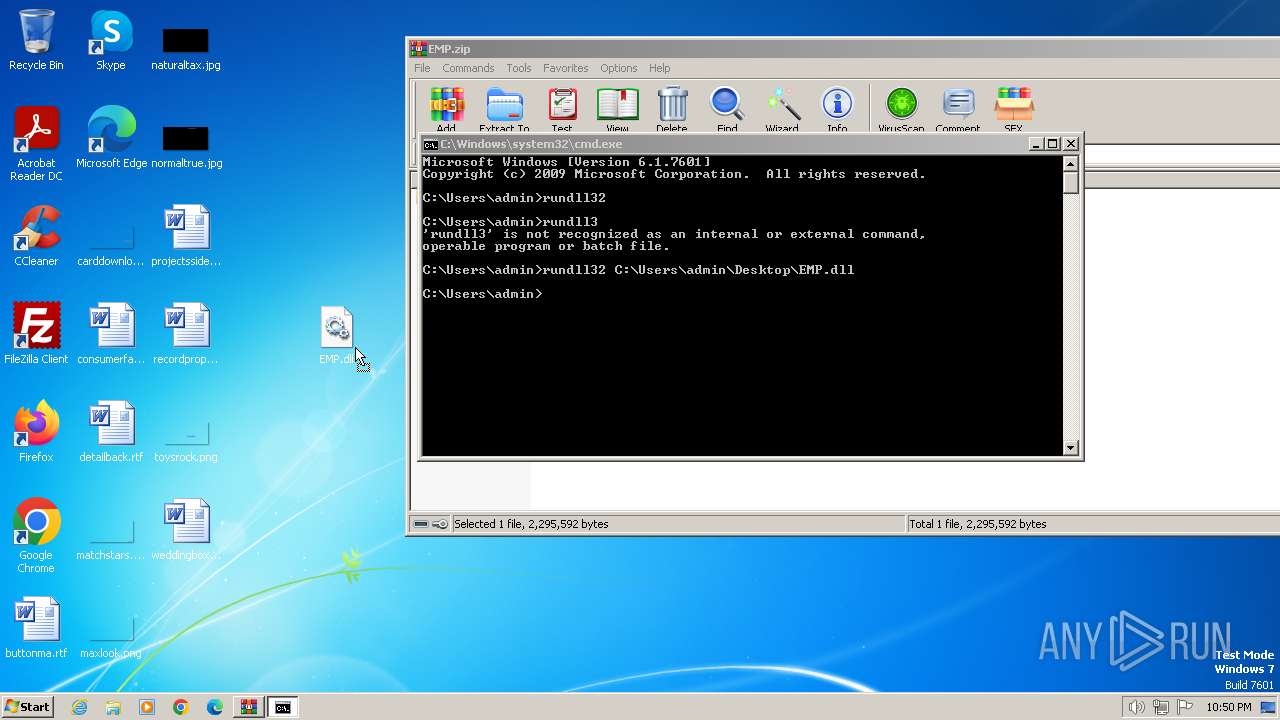1280x720 pixels.
Task: Click the Wizard wand toolbar icon
Action: [x=782, y=110]
